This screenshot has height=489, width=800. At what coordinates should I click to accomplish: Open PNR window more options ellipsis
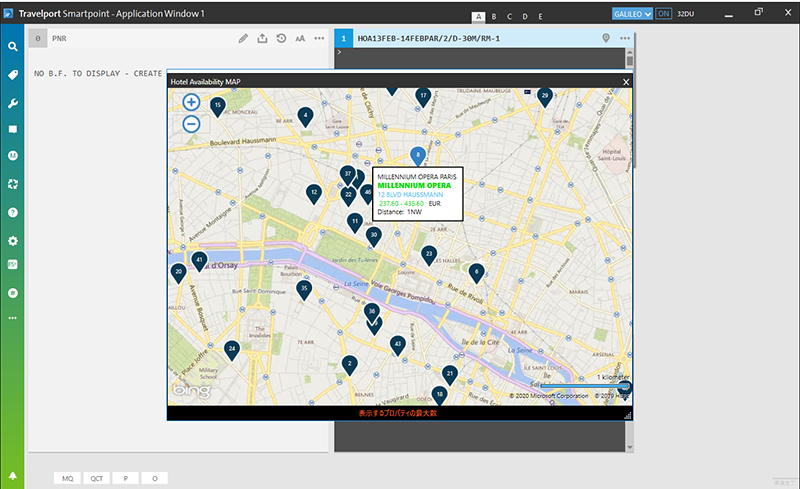coord(319,38)
